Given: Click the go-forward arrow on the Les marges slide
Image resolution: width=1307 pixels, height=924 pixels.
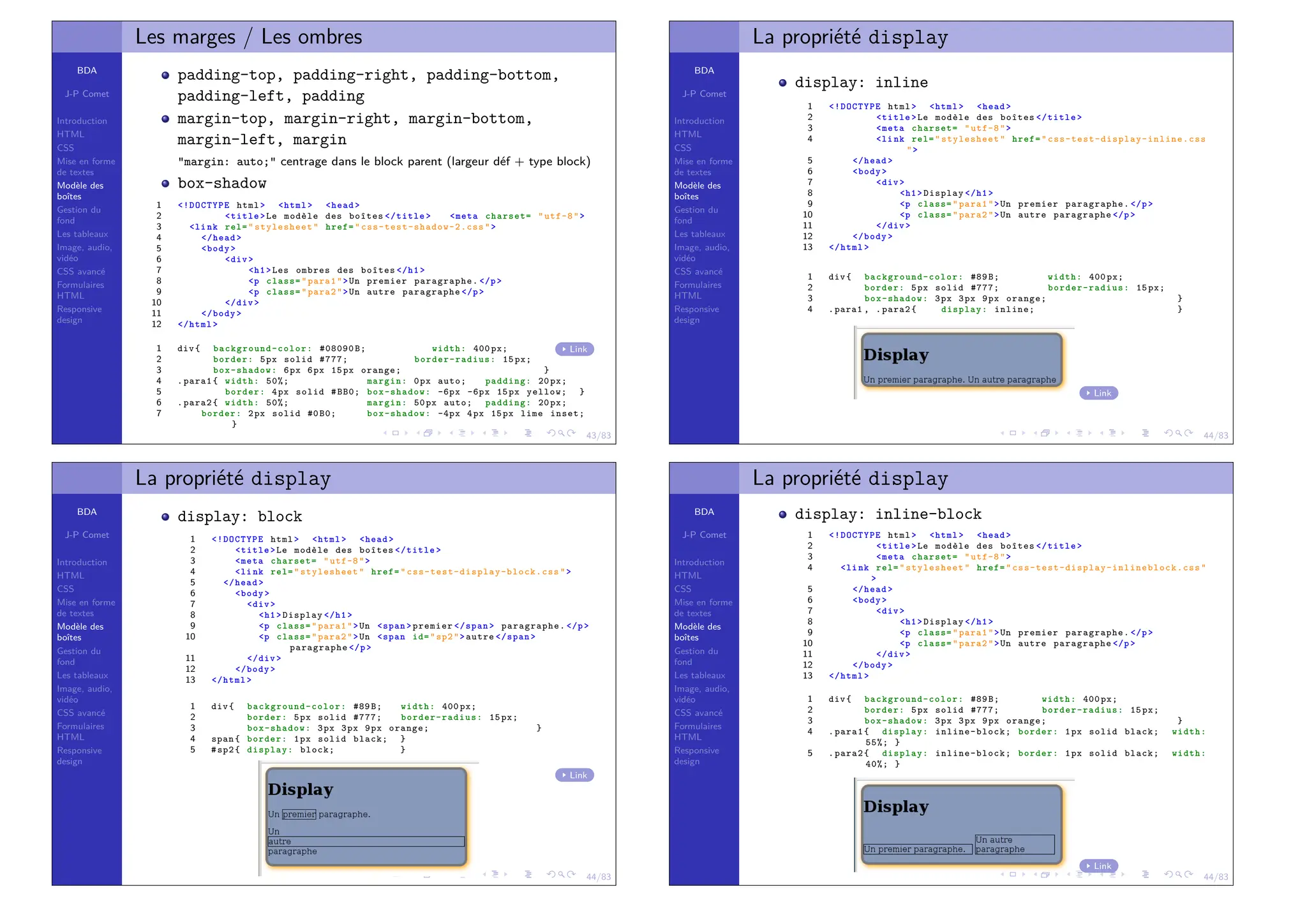Looking at the screenshot, I should 572,433.
